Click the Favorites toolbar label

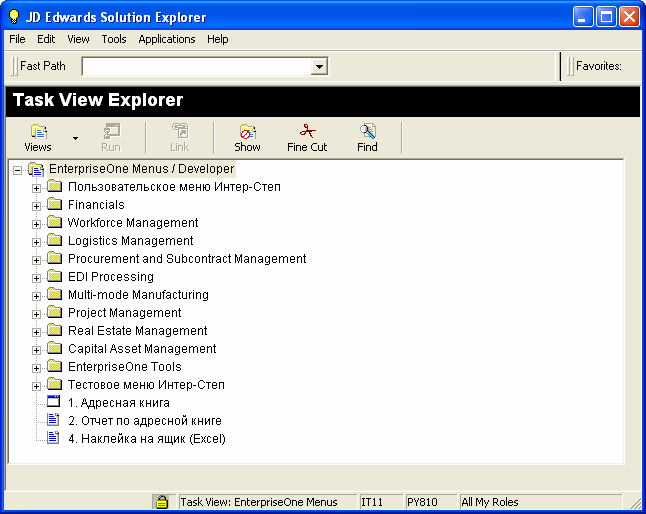(x=599, y=66)
